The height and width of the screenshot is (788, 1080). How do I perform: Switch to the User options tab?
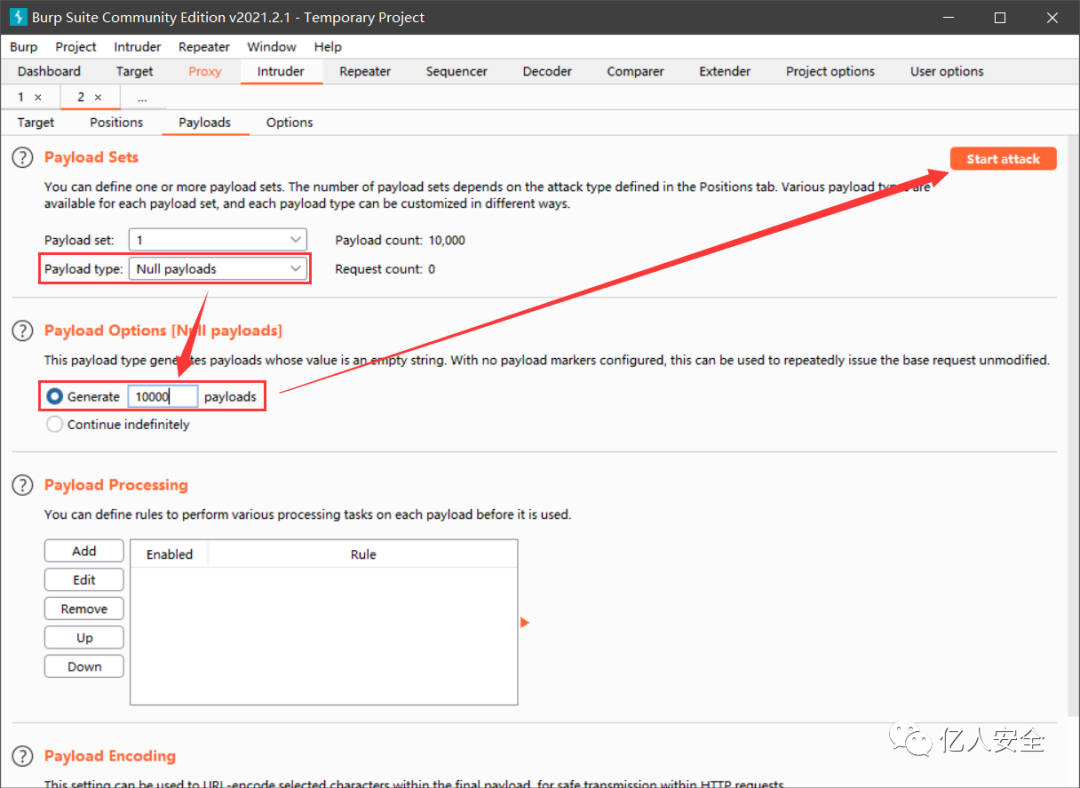pyautogui.click(x=946, y=72)
